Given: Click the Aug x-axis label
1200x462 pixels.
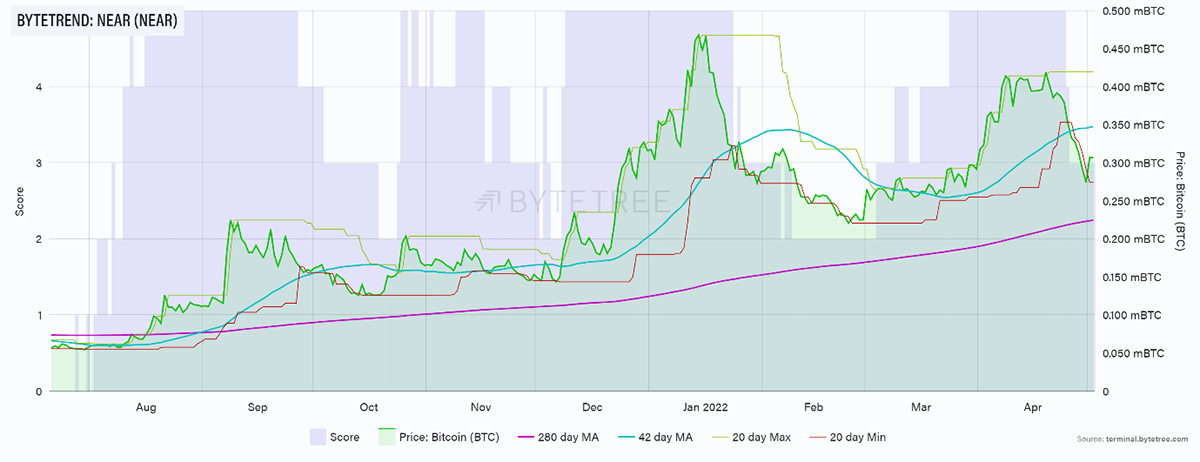Looking at the screenshot, I should pos(146,407).
